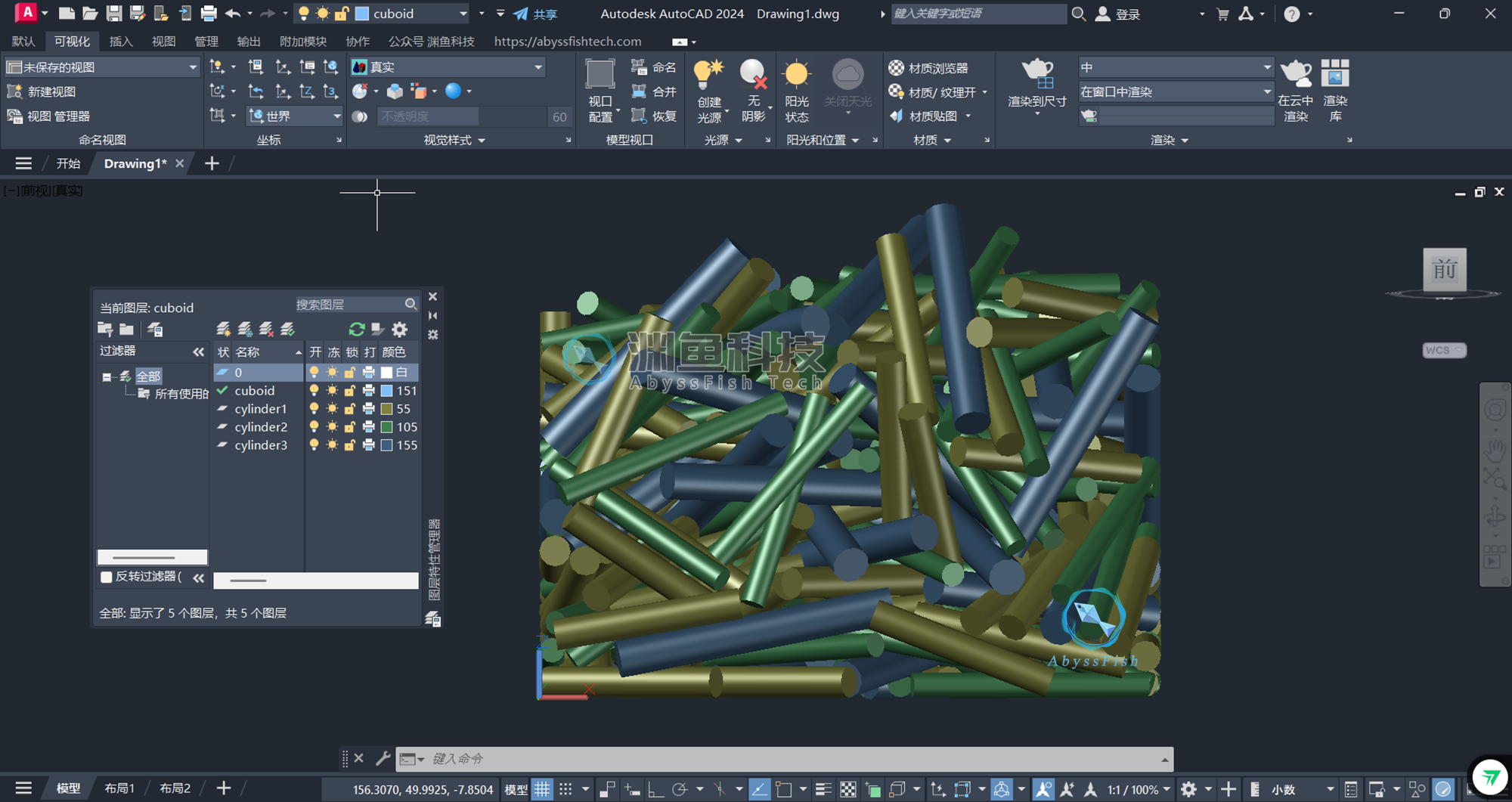
Task: Click the Viewport Configuration (视口配置) icon
Action: (x=600, y=75)
